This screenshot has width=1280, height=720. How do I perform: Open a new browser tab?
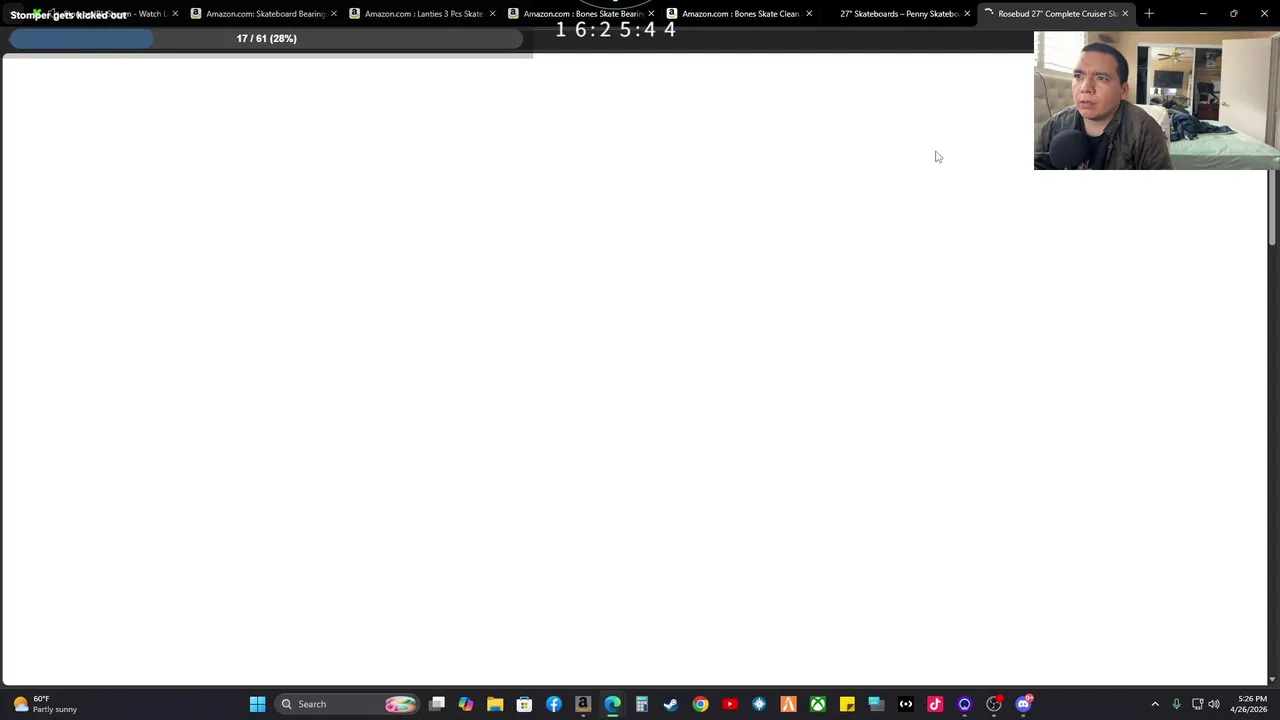pos(1149,14)
